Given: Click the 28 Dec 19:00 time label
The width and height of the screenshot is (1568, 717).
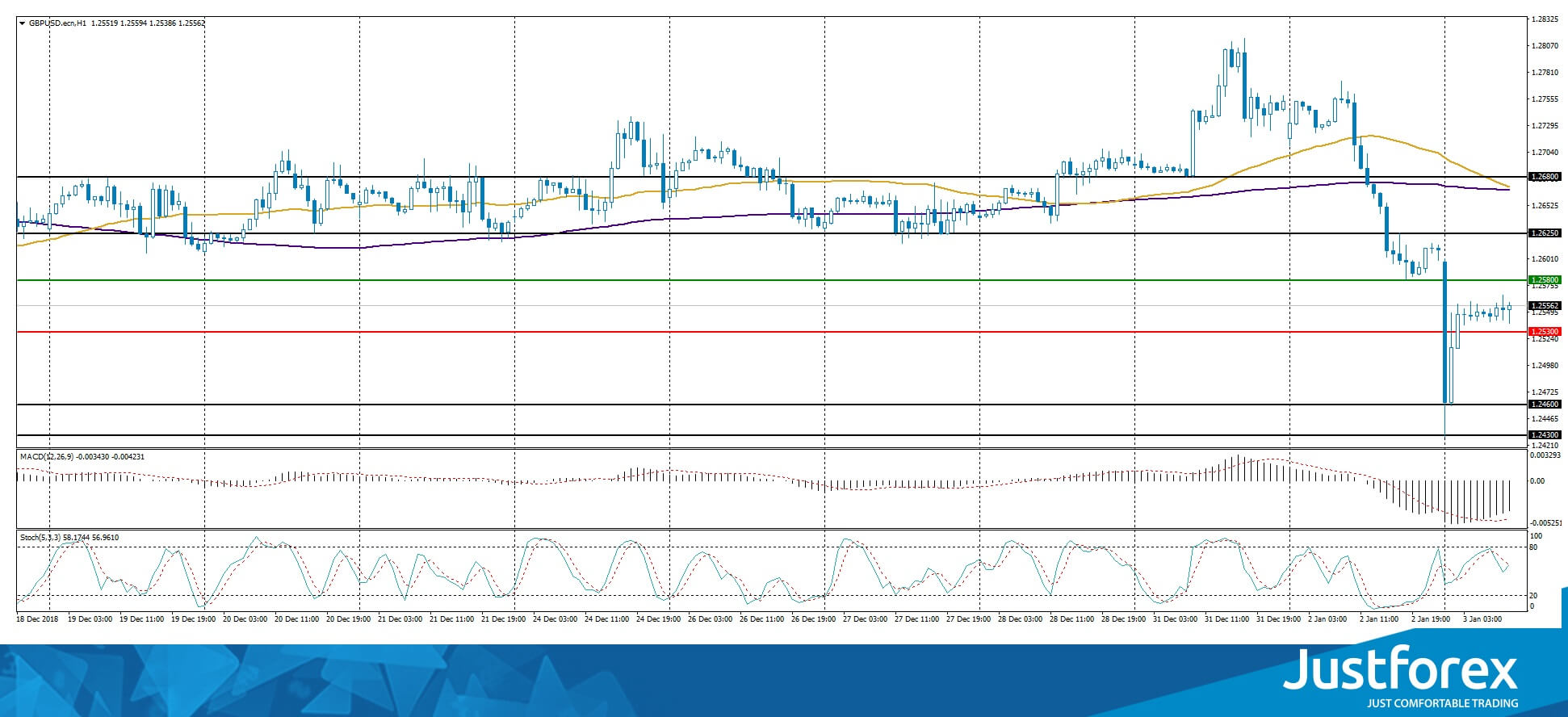Looking at the screenshot, I should pyautogui.click(x=1124, y=619).
